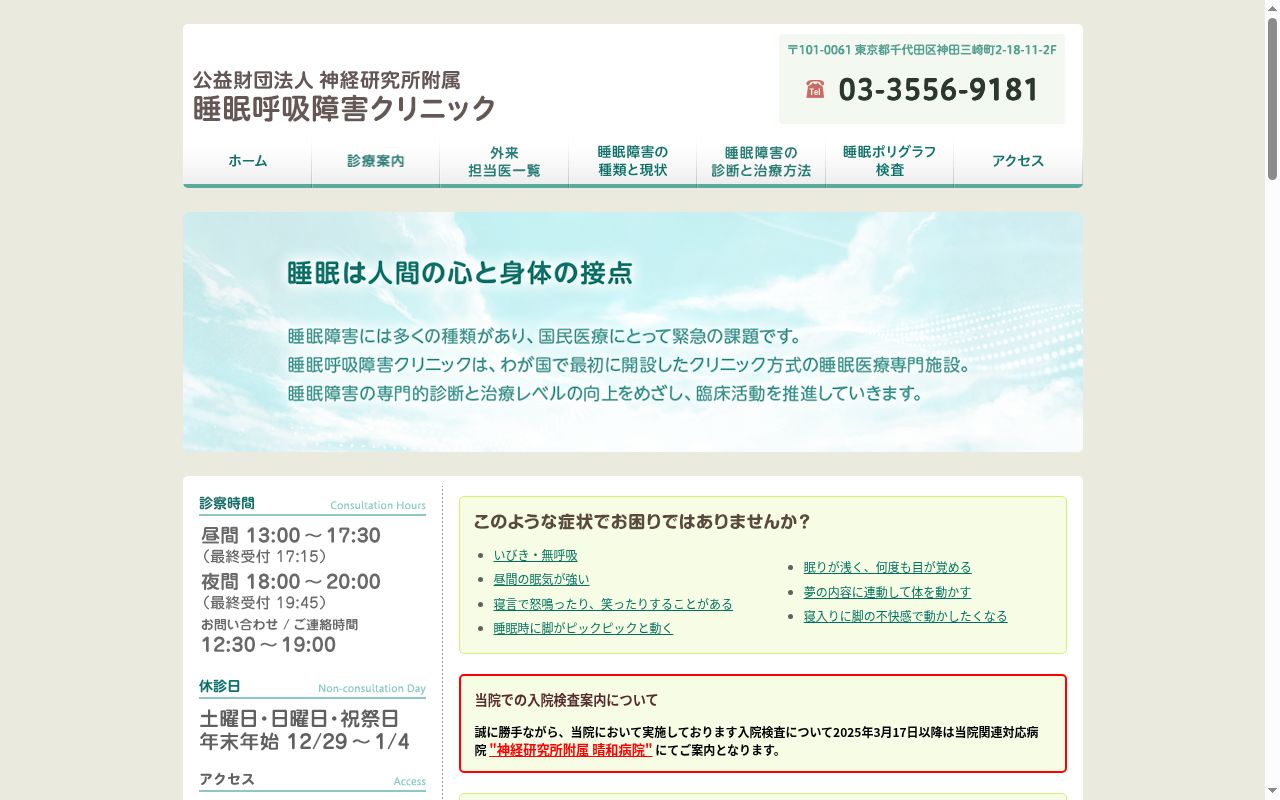
Task: Click 夢の内容に連動して体を動かす link
Action: point(887,592)
